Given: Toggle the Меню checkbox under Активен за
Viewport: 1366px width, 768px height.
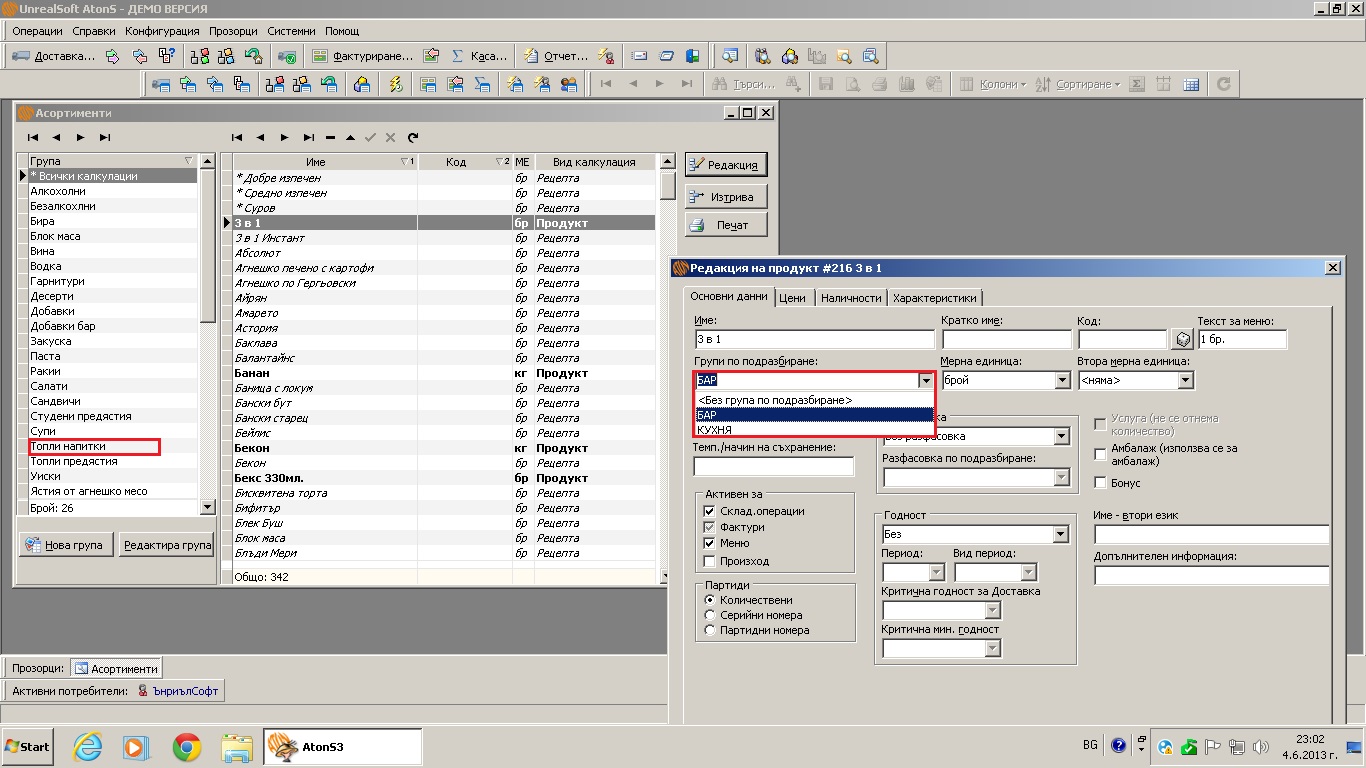Looking at the screenshot, I should coord(709,543).
